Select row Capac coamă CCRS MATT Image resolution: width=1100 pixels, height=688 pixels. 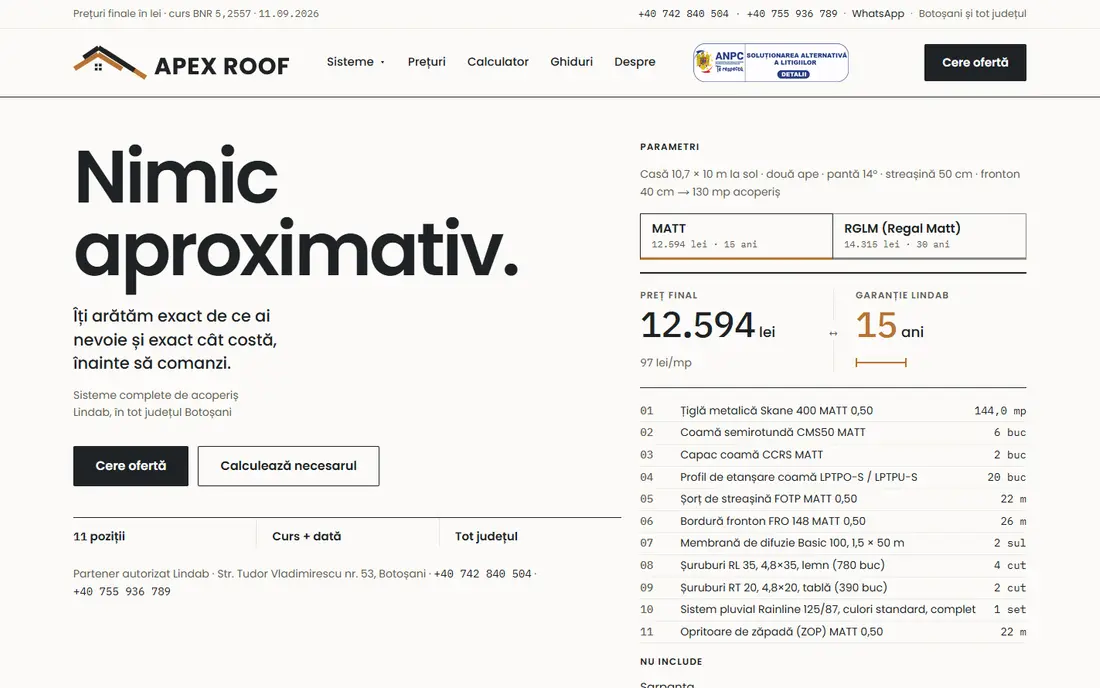click(833, 454)
